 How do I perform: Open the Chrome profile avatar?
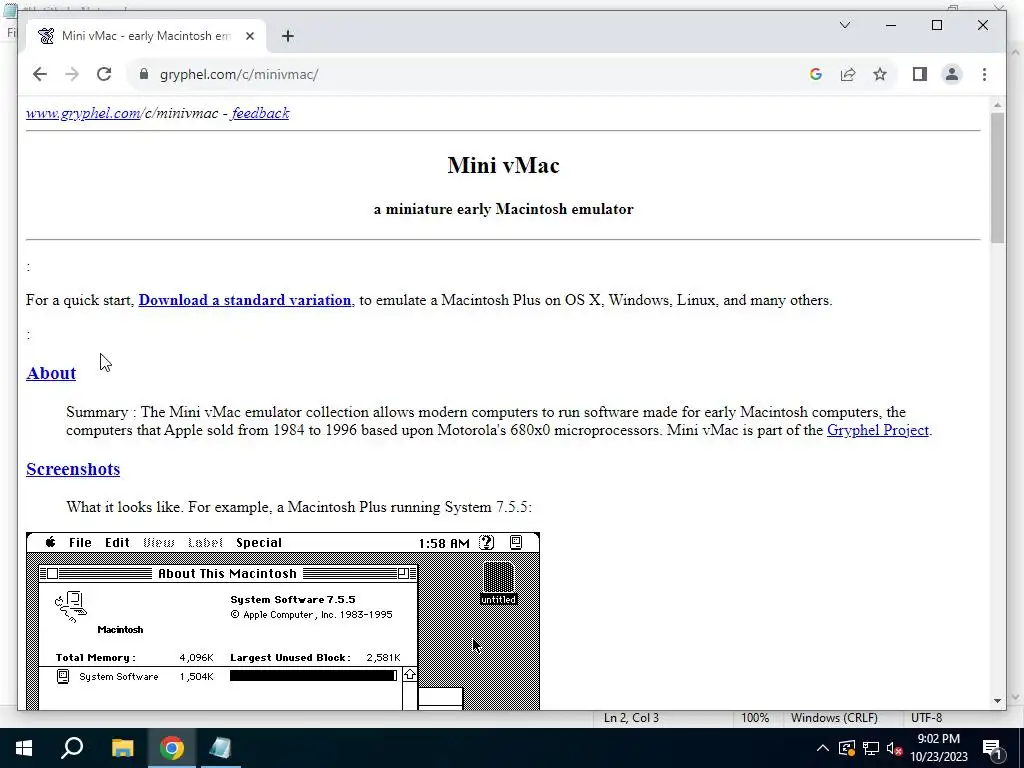point(952,74)
